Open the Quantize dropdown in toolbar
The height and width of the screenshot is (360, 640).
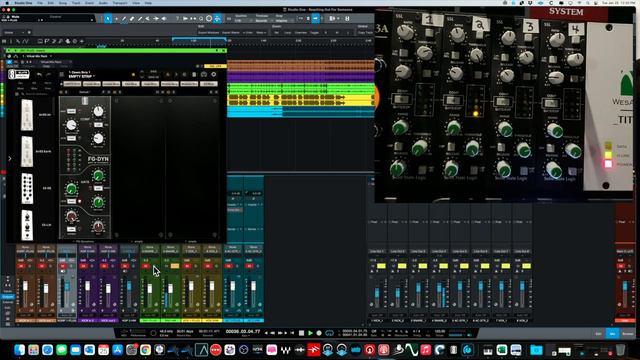pos(244,20)
